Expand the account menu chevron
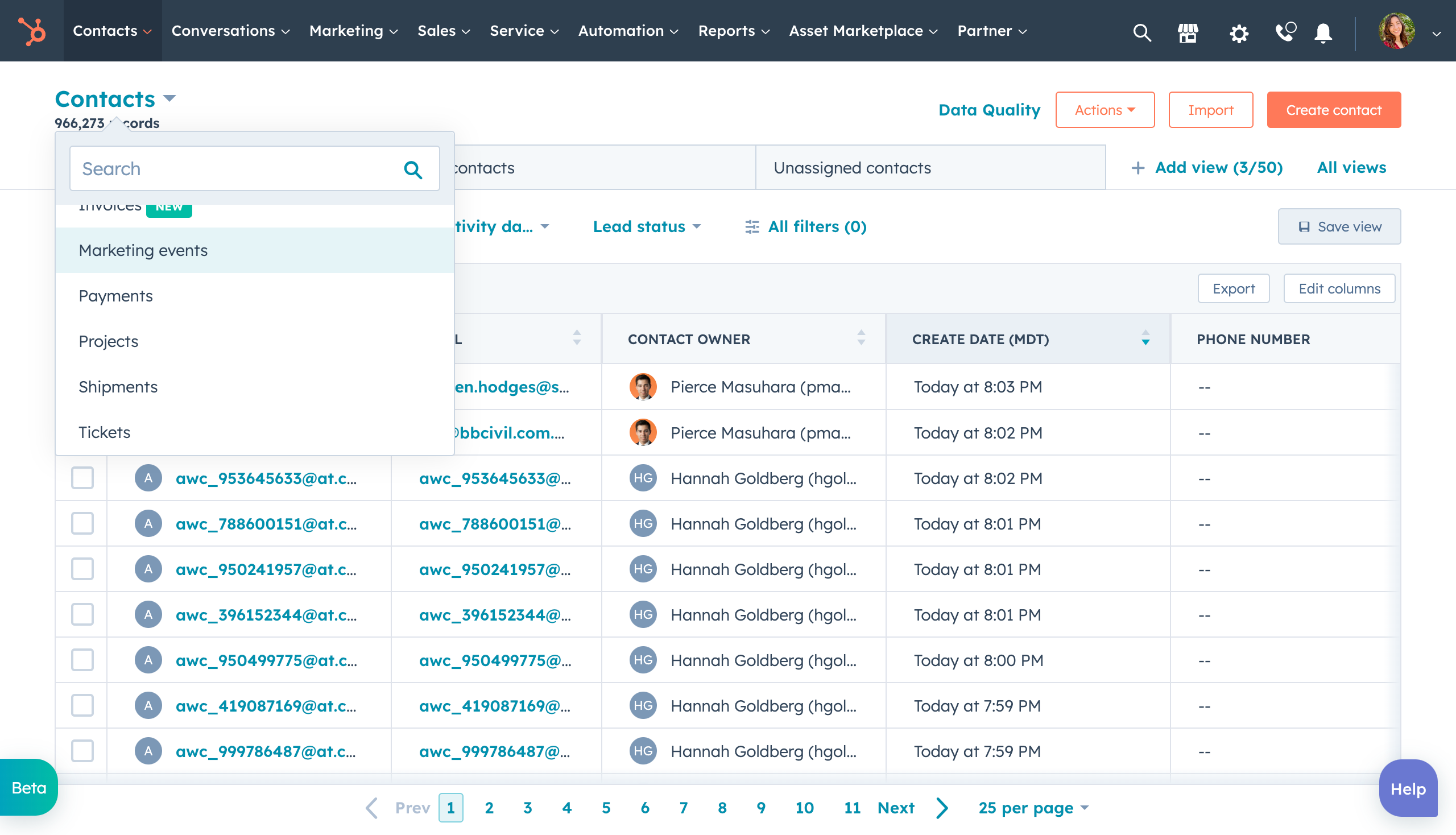The image size is (1456, 835). [1437, 33]
